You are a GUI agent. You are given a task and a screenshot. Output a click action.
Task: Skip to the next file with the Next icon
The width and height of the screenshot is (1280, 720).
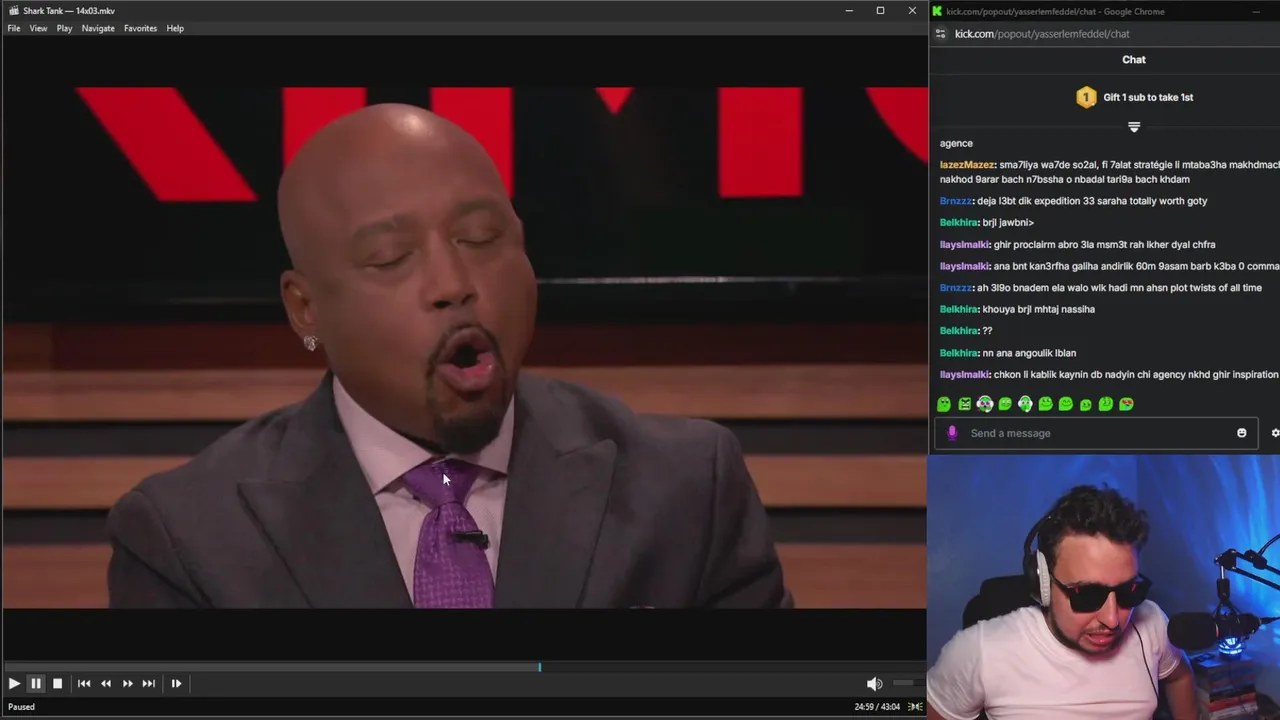click(149, 684)
